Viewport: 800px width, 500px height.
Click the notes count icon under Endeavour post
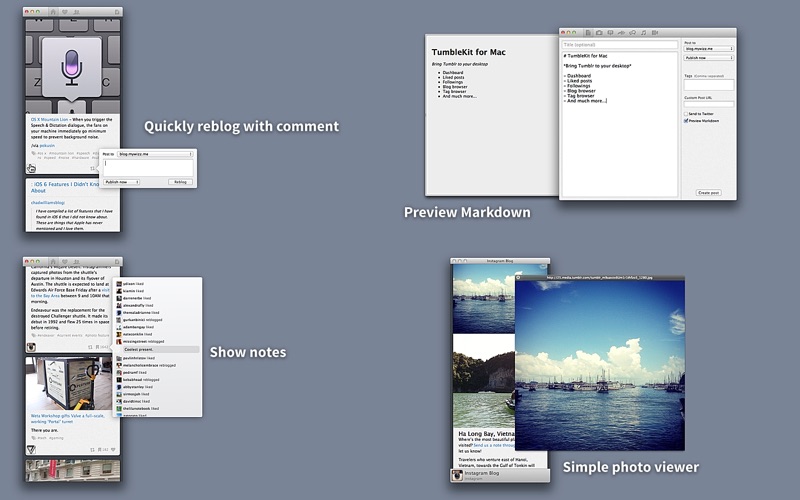click(x=102, y=347)
